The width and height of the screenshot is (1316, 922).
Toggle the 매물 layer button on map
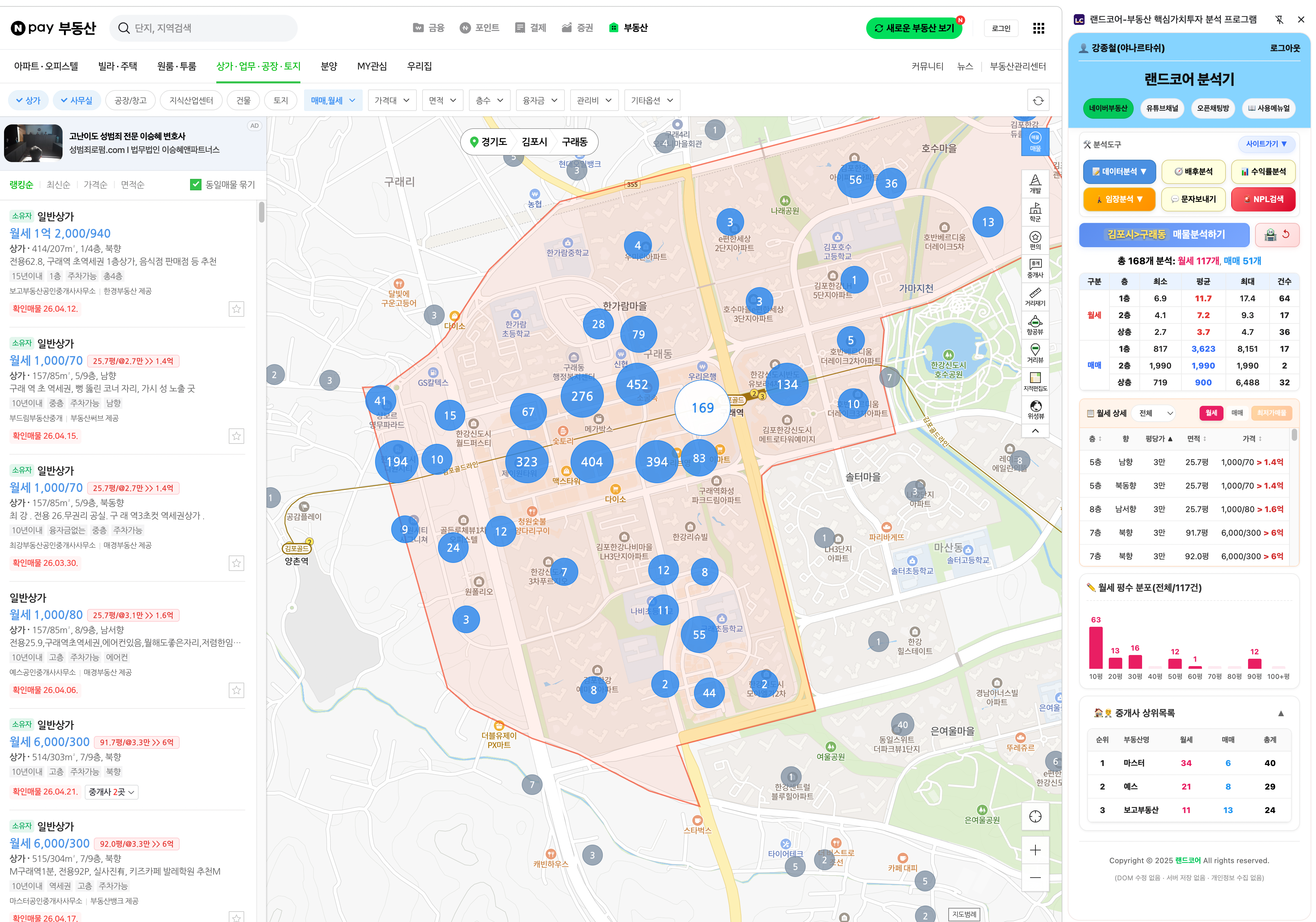pos(1034,142)
